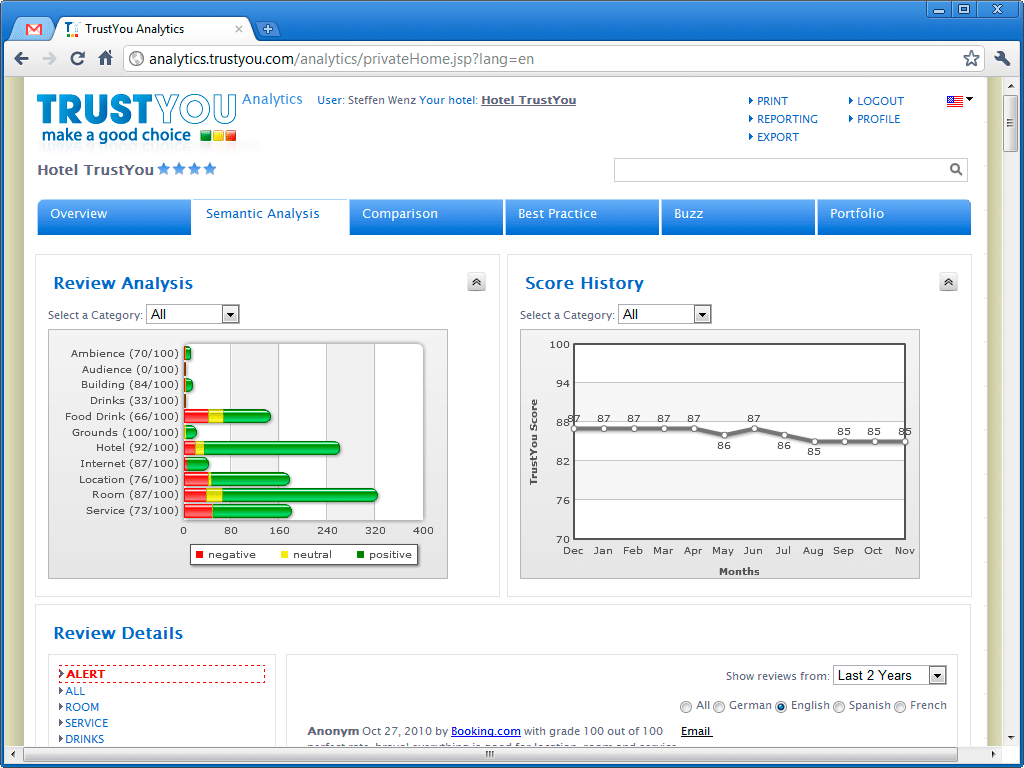Click the EXPORT link
The width and height of the screenshot is (1024, 768).
779,137
